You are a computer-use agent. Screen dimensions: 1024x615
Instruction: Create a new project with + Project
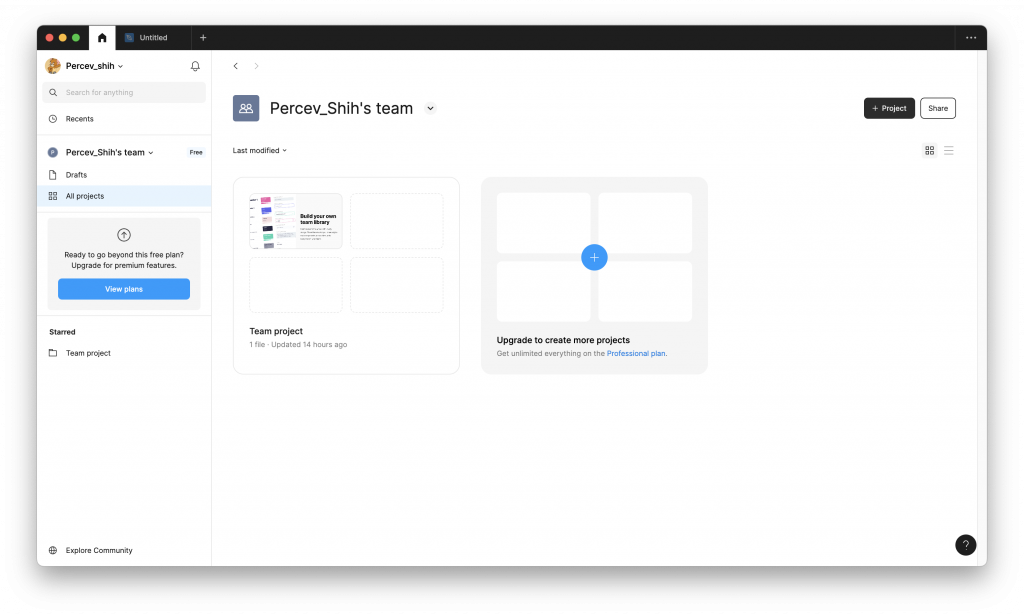tap(889, 108)
